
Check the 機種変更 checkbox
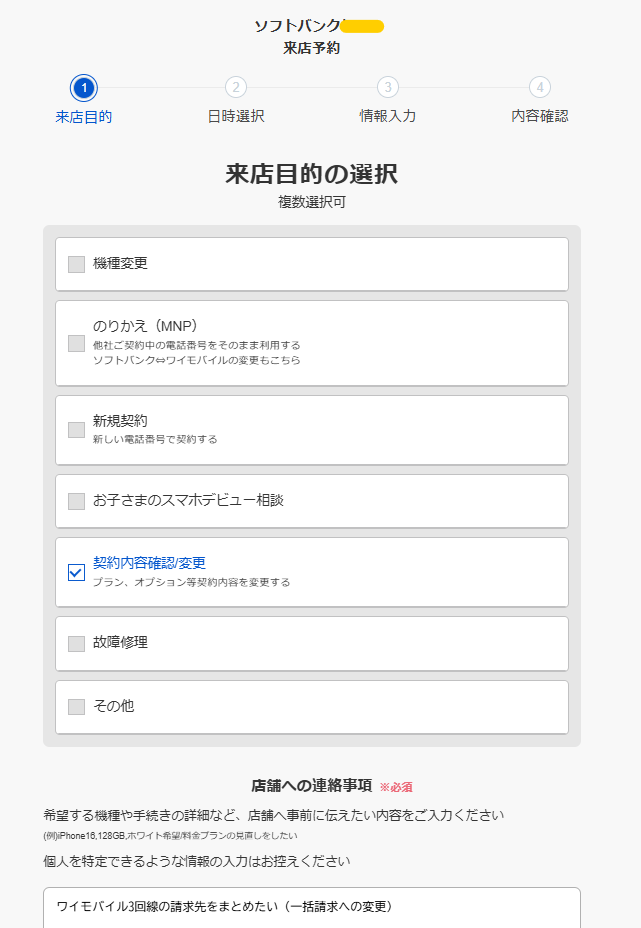point(76,264)
